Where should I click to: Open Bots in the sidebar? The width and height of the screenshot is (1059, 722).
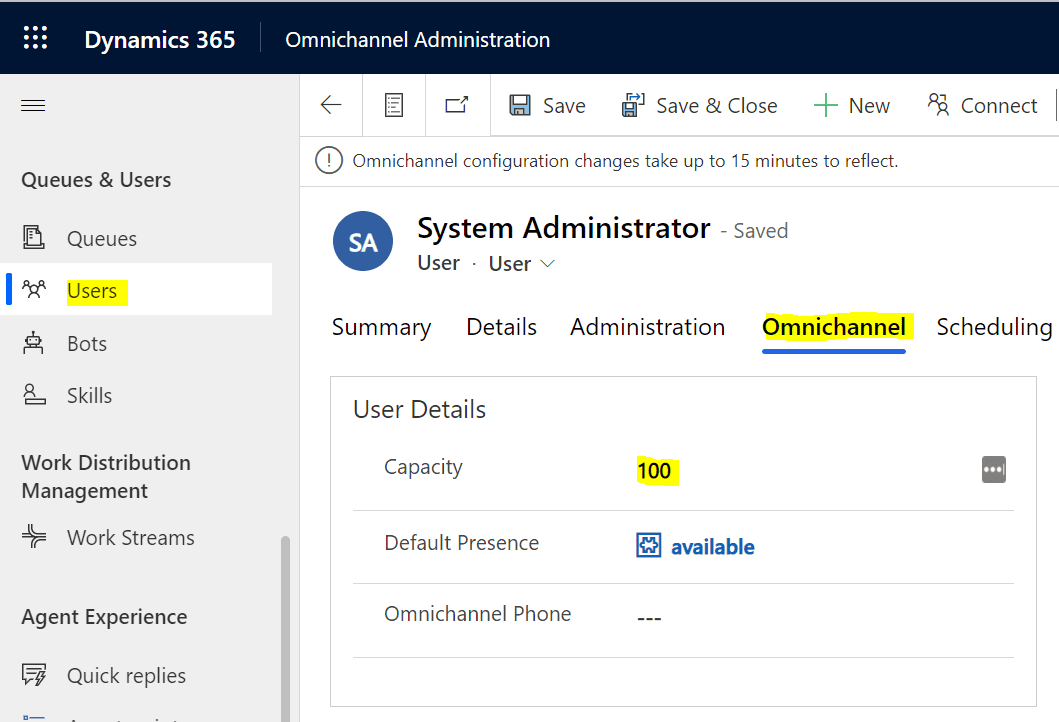(x=86, y=344)
